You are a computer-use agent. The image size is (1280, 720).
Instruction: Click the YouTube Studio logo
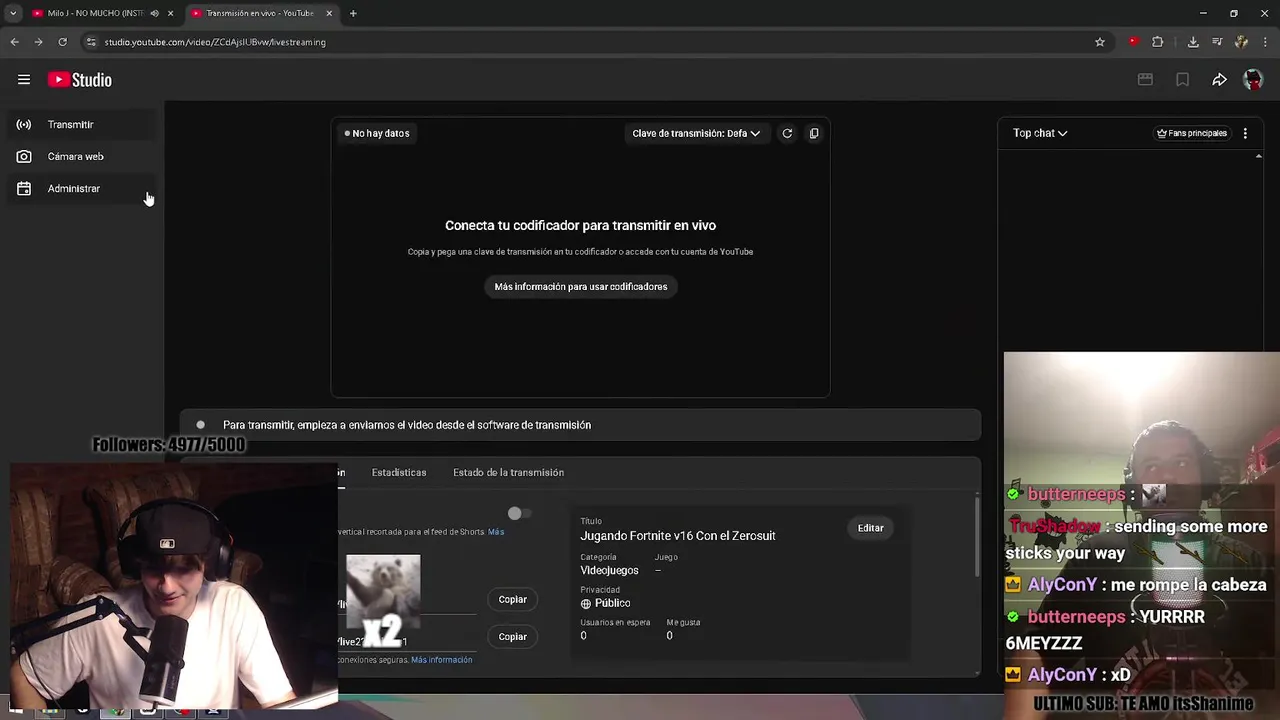coord(80,80)
